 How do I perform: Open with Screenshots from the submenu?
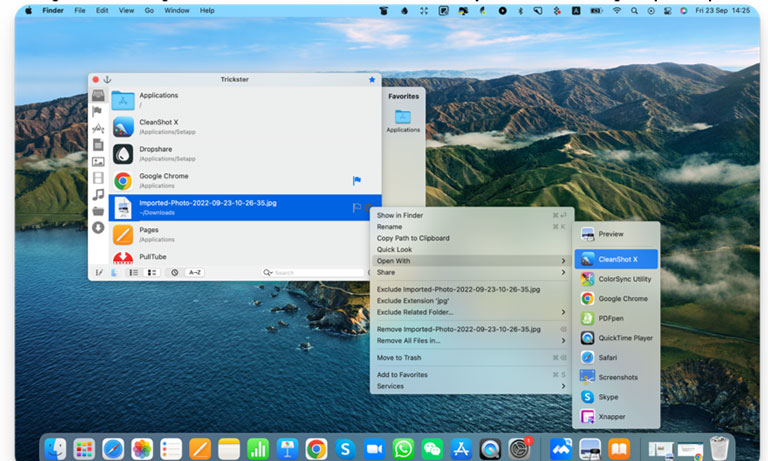(x=616, y=377)
